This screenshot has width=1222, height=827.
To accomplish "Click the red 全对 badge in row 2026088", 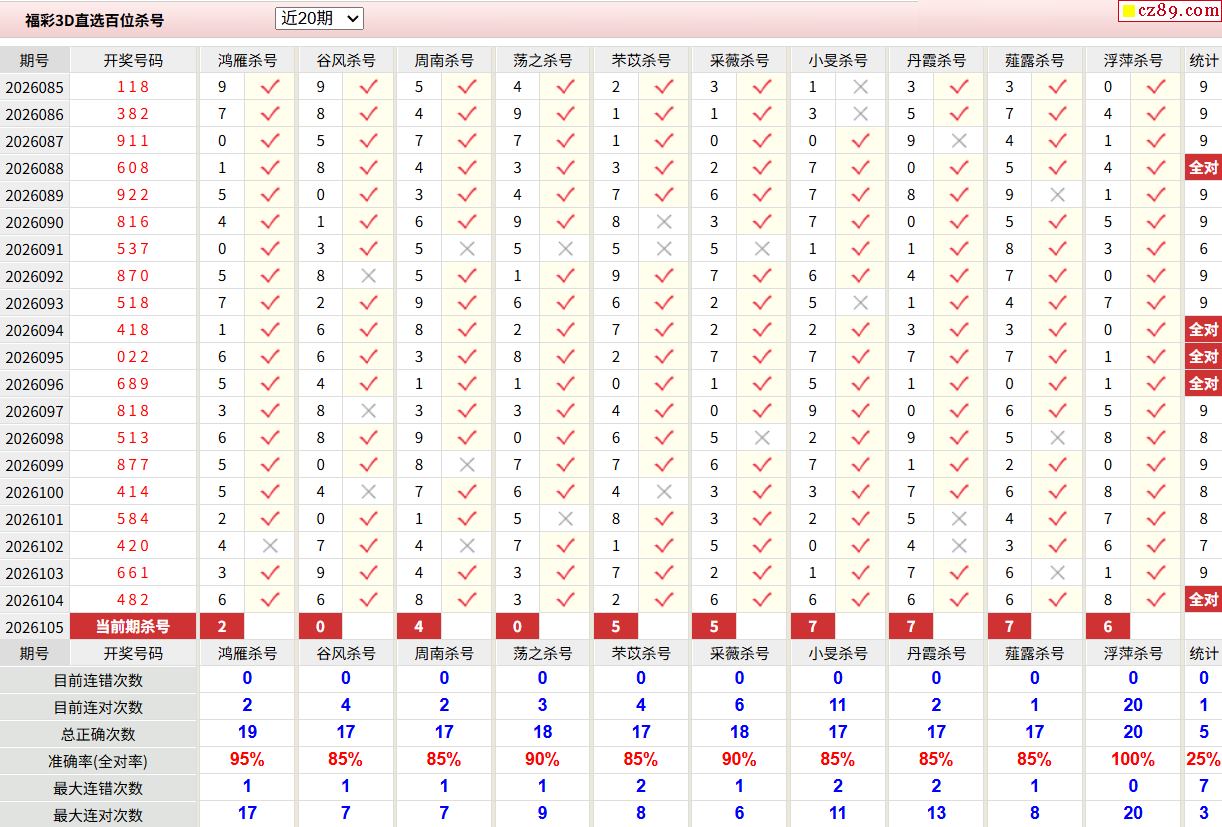I will point(1203,168).
